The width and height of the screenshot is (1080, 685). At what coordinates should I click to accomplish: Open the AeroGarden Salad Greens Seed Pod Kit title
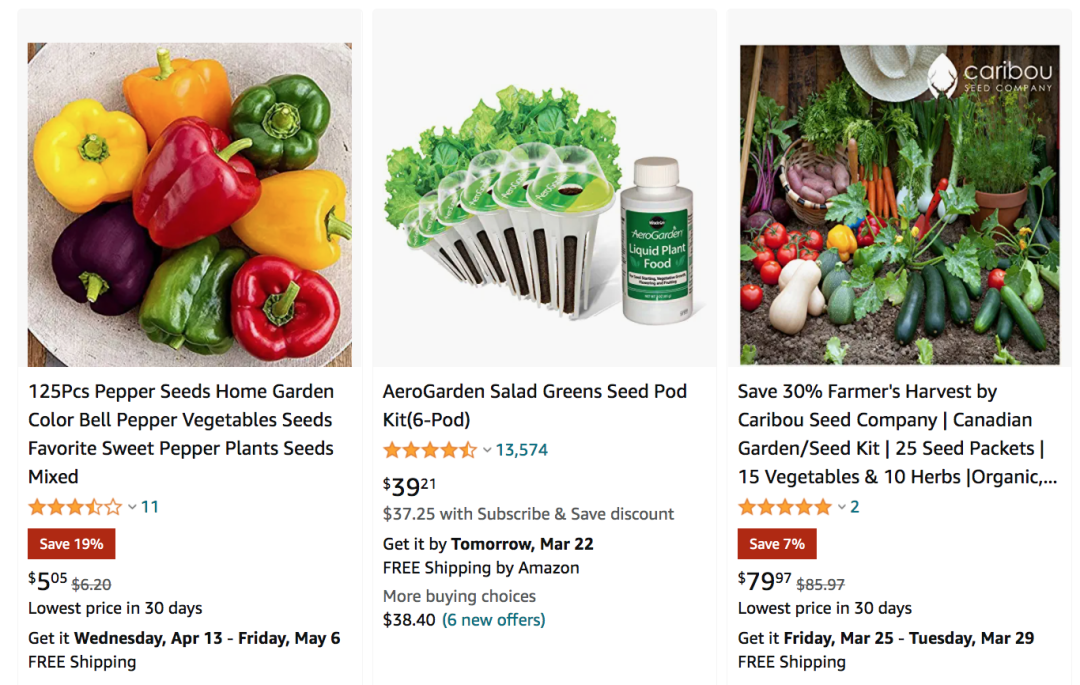click(x=535, y=405)
